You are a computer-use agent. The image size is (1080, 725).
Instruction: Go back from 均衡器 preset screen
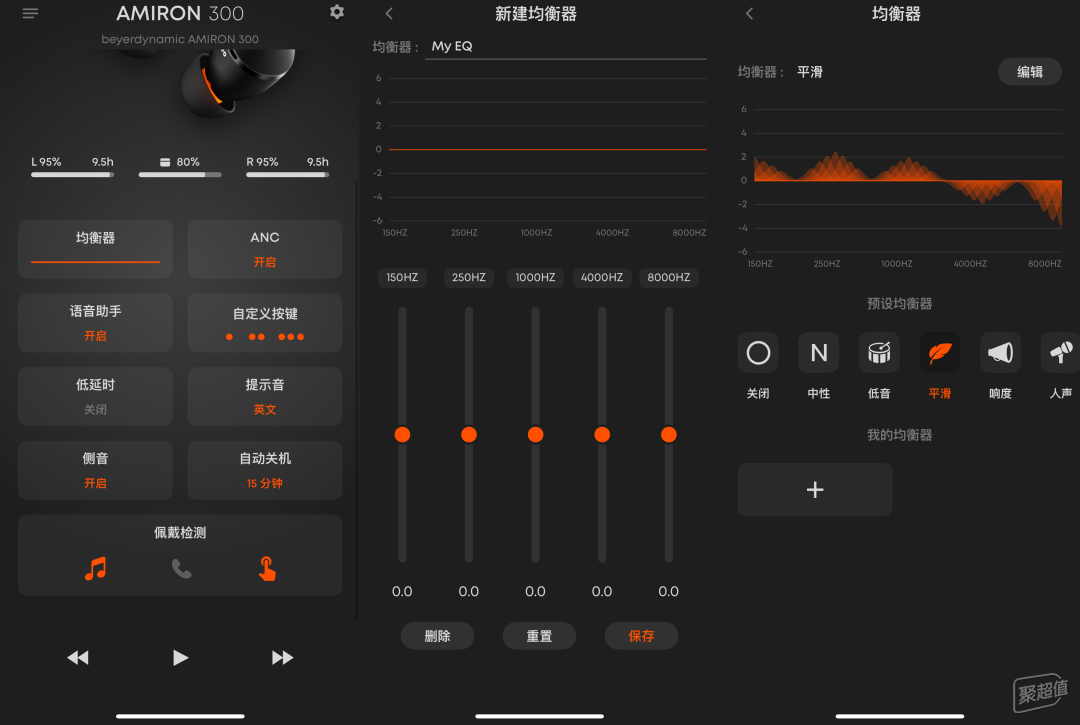tap(749, 13)
